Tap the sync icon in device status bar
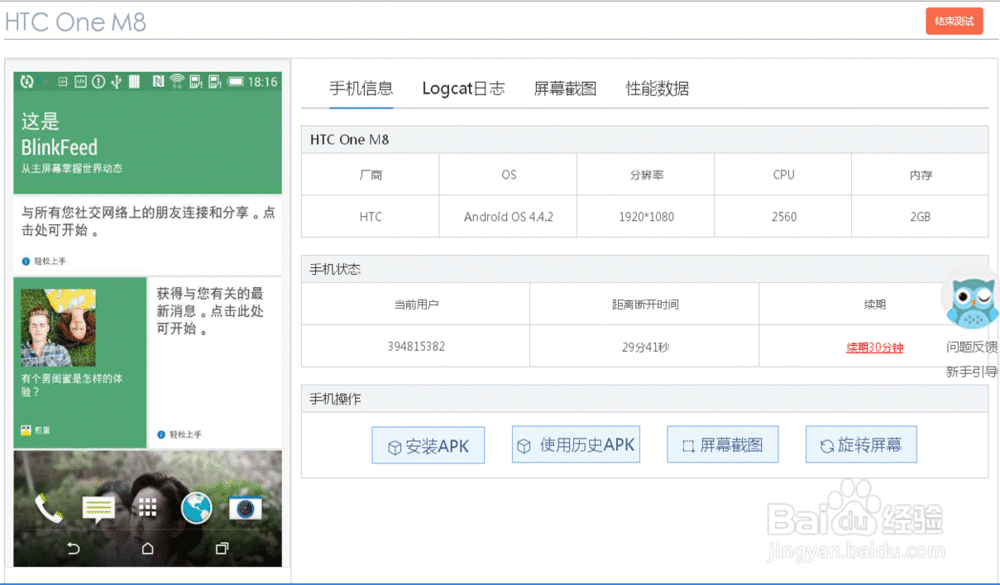Screen dimensions: 1000x585 pyautogui.click(x=26, y=82)
